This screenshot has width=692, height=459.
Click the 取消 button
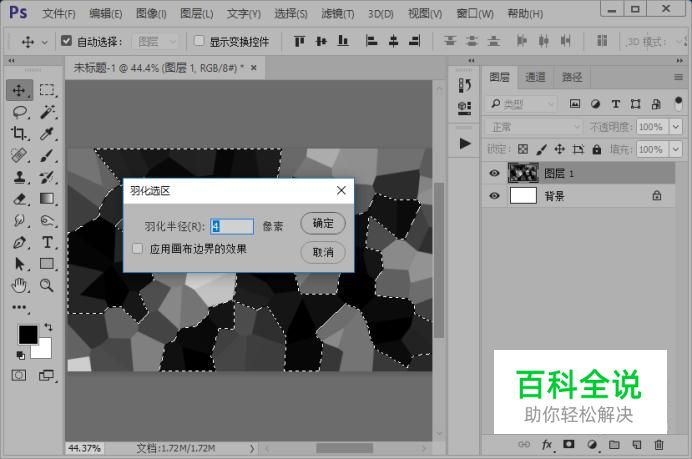(323, 252)
